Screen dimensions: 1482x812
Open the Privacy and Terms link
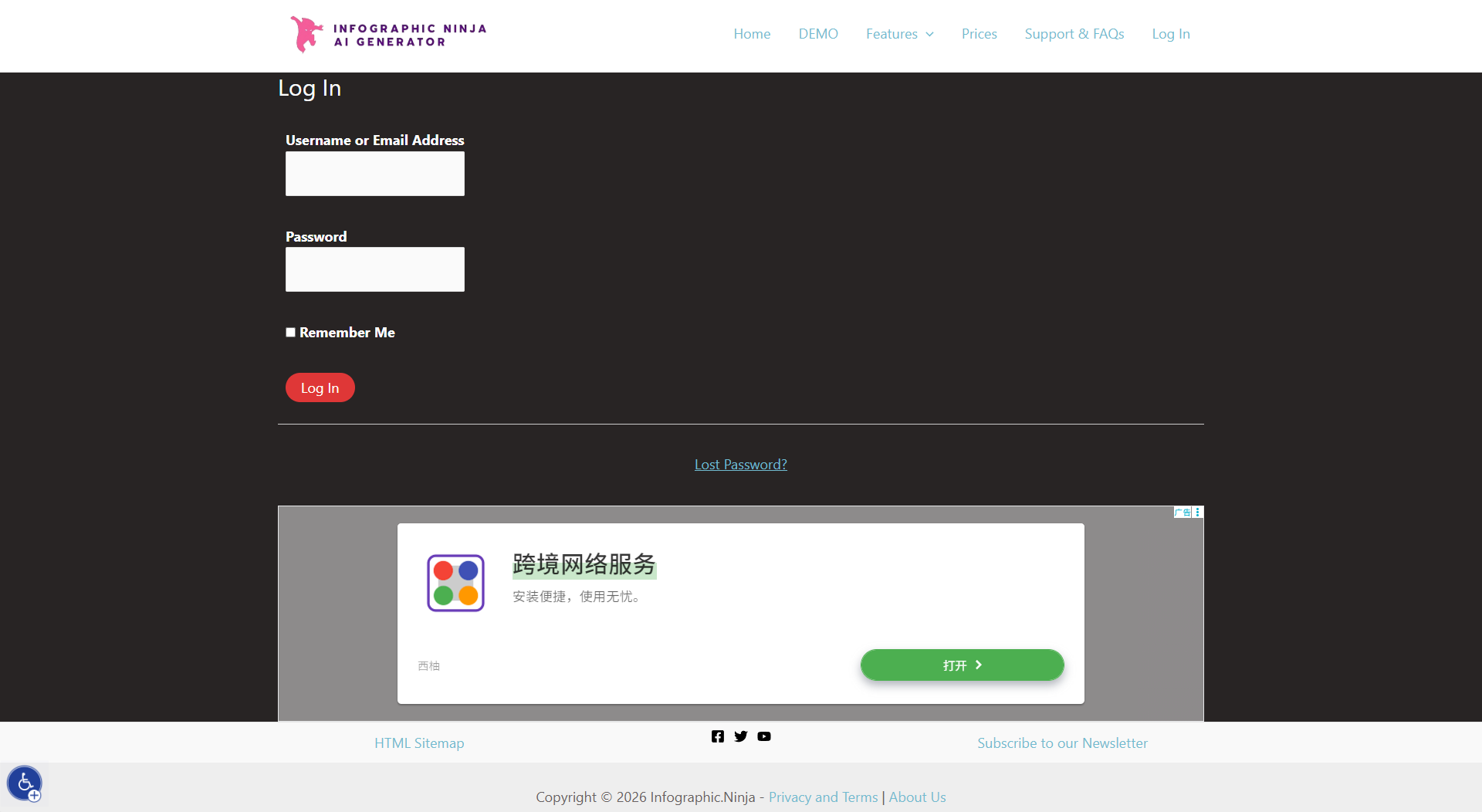coord(823,797)
